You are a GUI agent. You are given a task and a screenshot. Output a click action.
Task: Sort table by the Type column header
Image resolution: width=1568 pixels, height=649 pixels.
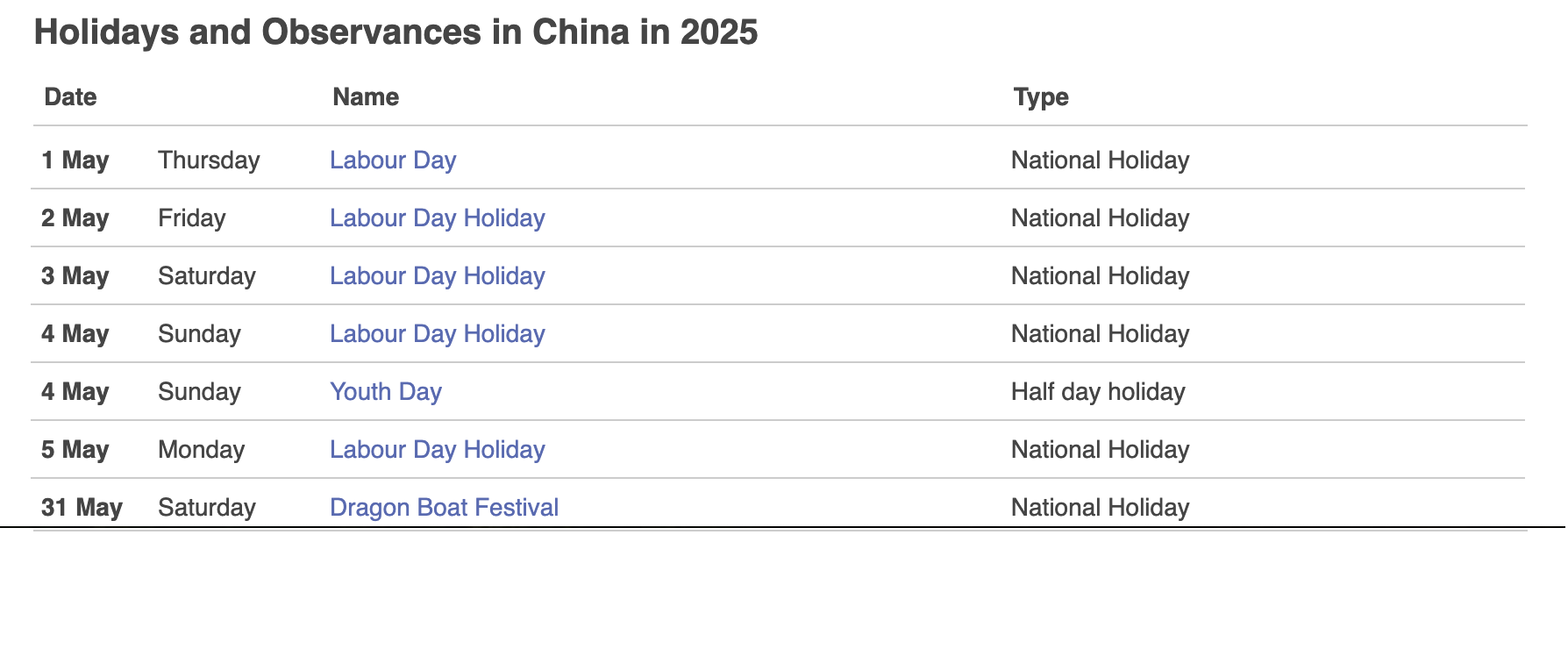point(1041,96)
